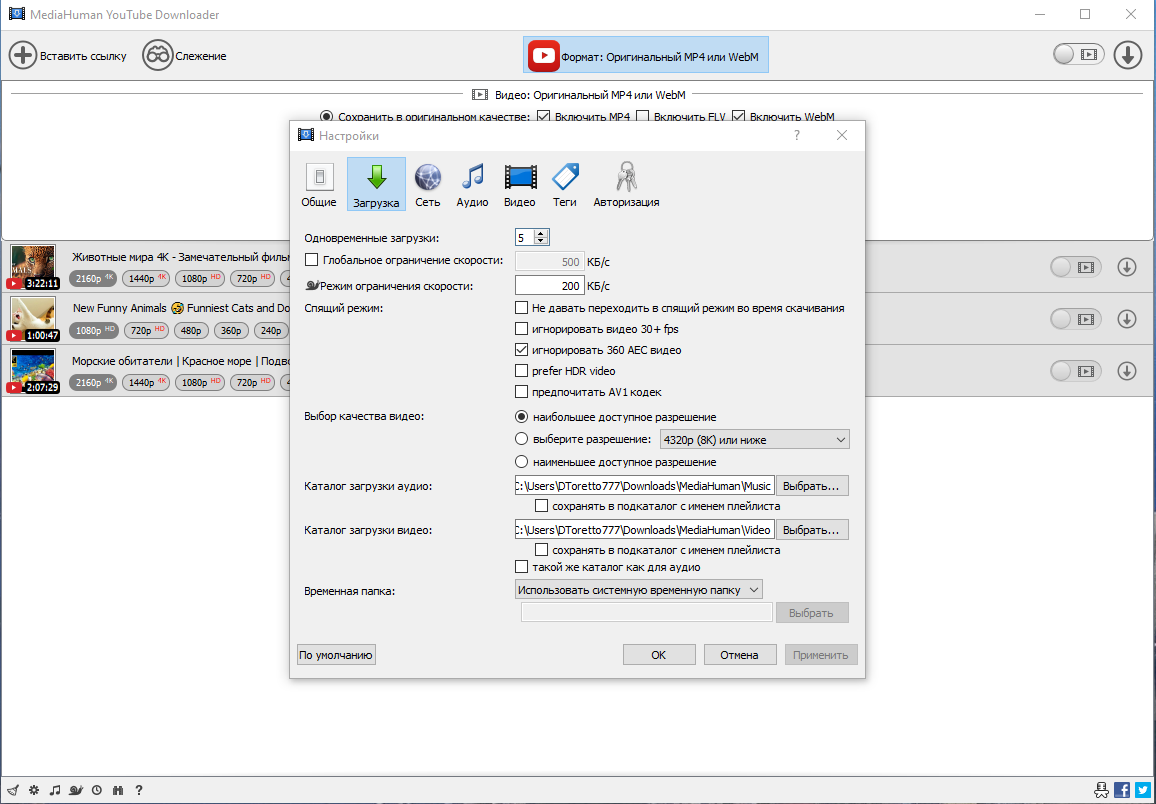Click Выбрать... for the audio download folder

tap(812, 486)
